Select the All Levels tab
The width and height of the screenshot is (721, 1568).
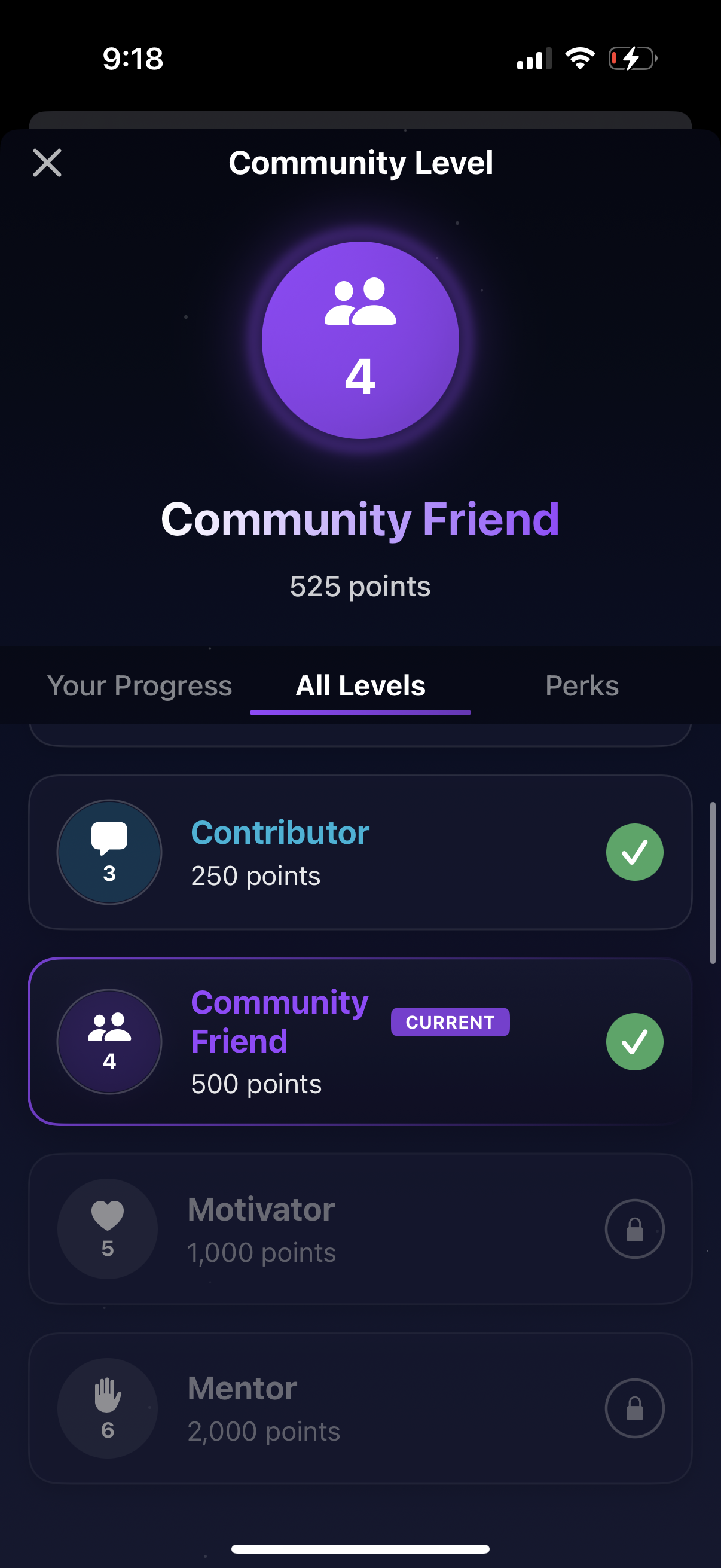click(360, 686)
